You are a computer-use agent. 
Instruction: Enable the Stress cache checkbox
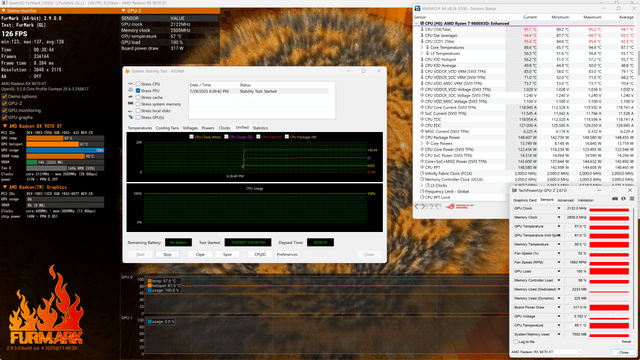(x=138, y=97)
